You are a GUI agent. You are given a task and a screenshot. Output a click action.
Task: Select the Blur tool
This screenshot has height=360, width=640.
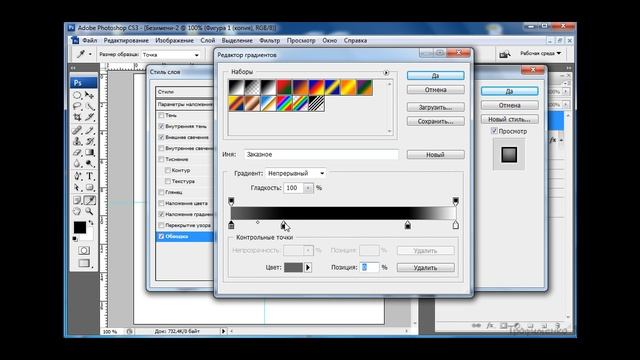77,164
